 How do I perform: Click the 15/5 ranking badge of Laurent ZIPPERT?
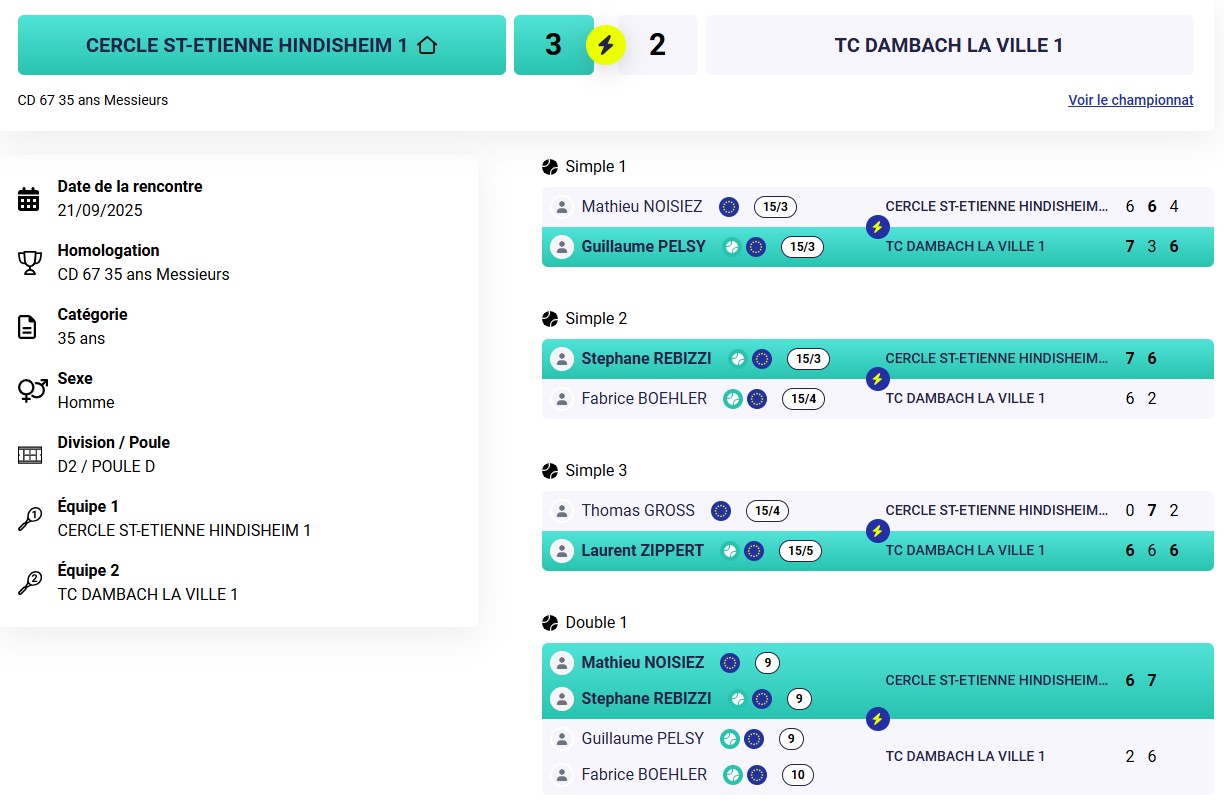tap(801, 551)
